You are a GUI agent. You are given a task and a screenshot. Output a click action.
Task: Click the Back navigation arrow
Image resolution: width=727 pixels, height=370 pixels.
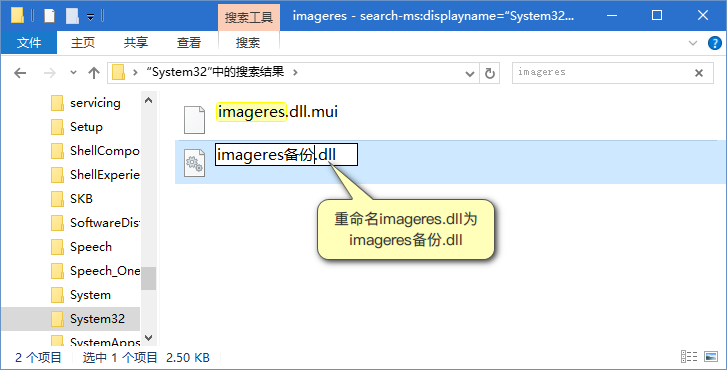[20, 73]
